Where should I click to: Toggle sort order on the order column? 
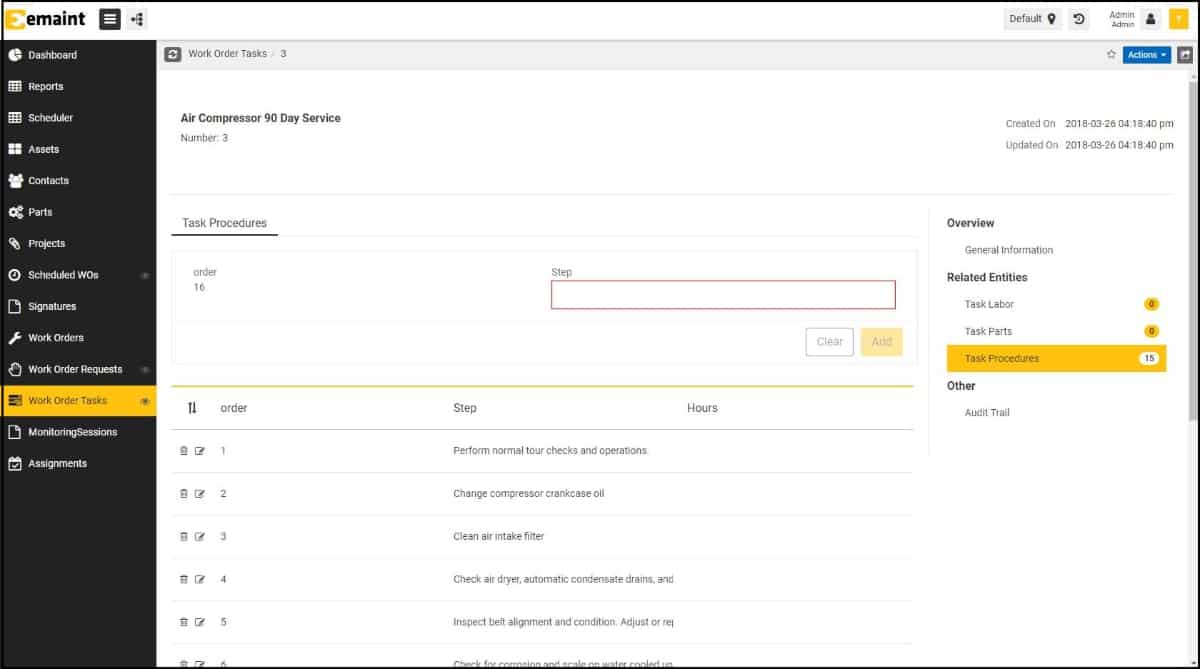pos(191,407)
